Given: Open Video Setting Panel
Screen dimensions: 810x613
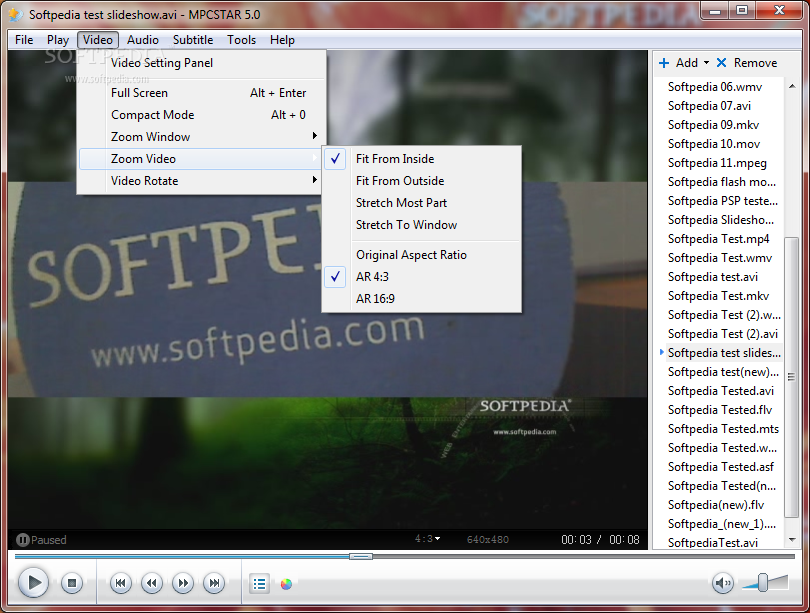Looking at the screenshot, I should click(199, 63).
